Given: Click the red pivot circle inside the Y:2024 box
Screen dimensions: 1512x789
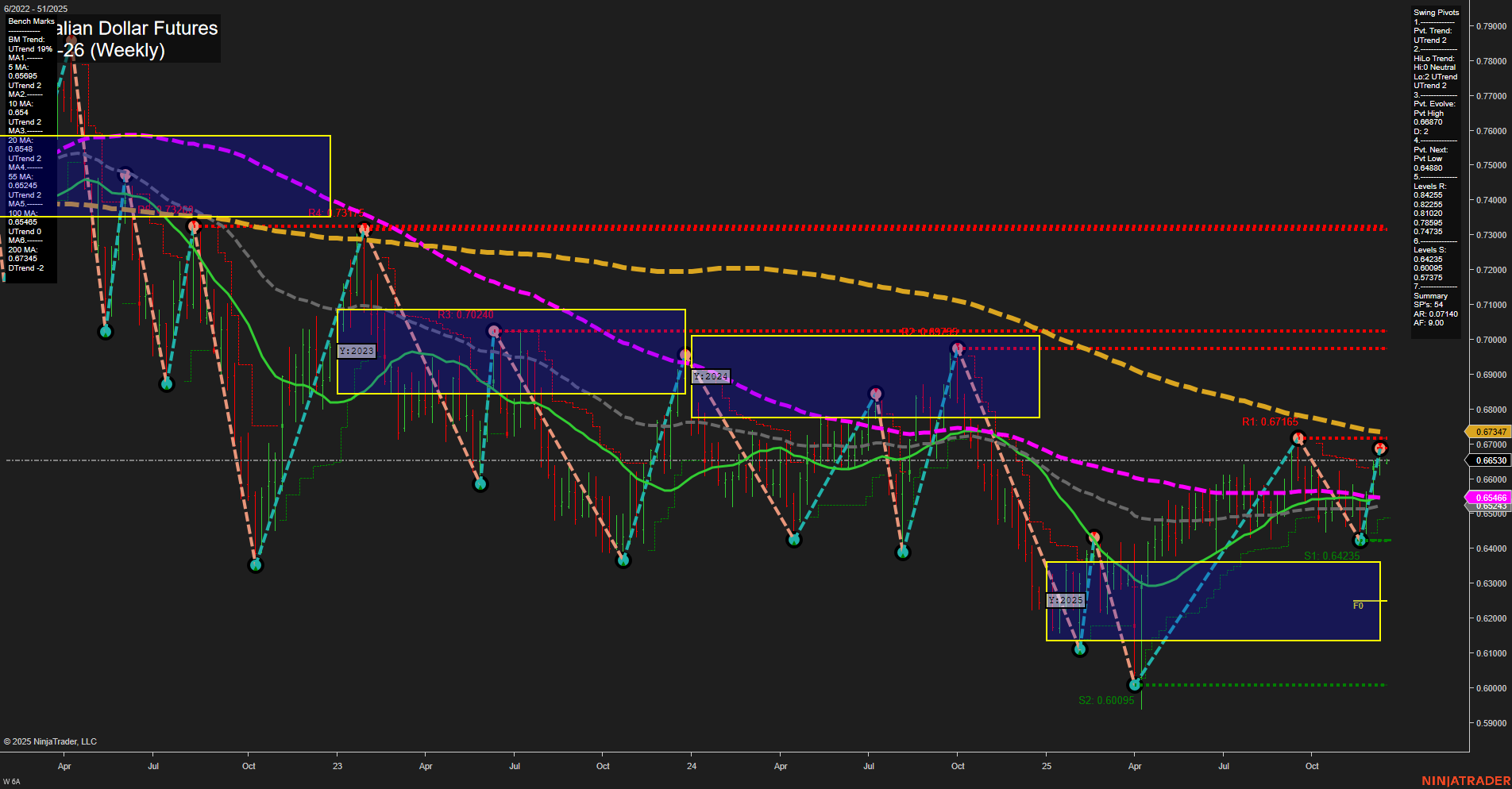Looking at the screenshot, I should [956, 347].
